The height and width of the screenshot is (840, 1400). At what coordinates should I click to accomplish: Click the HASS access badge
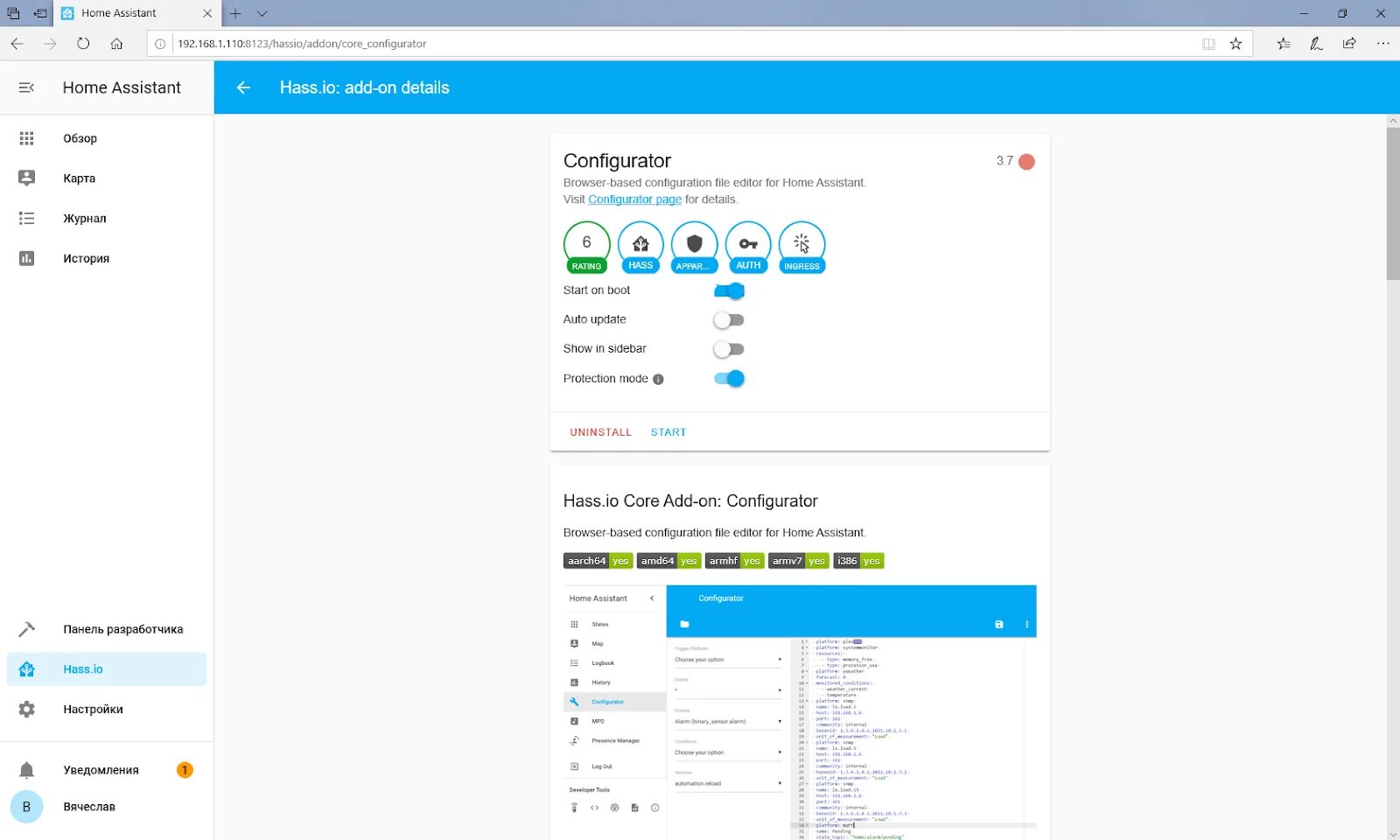click(640, 248)
